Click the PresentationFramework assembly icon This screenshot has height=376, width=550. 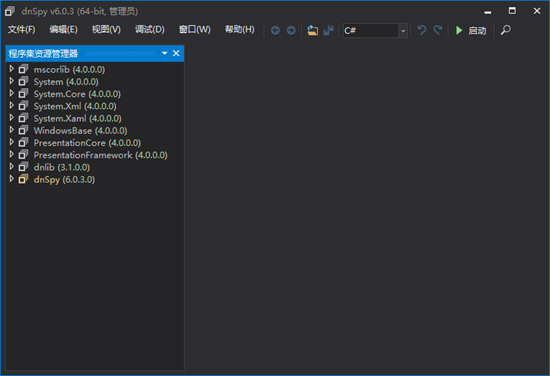point(23,155)
